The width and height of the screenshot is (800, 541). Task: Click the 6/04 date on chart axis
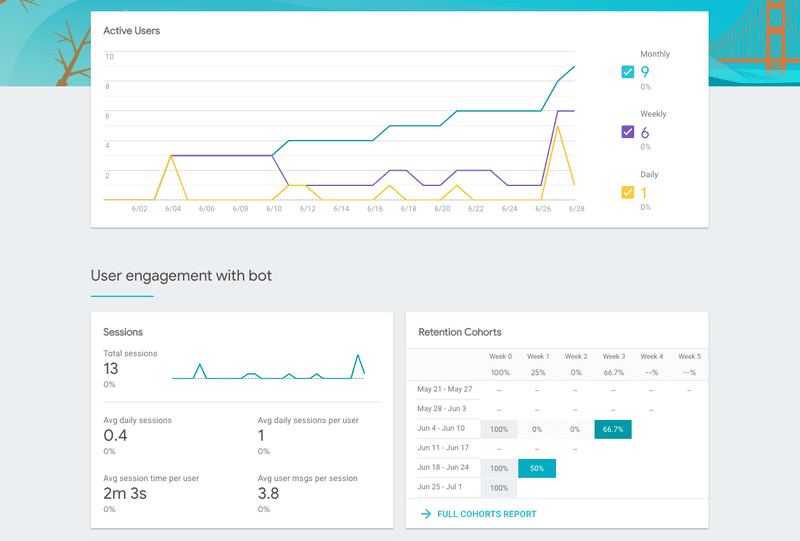[173, 209]
